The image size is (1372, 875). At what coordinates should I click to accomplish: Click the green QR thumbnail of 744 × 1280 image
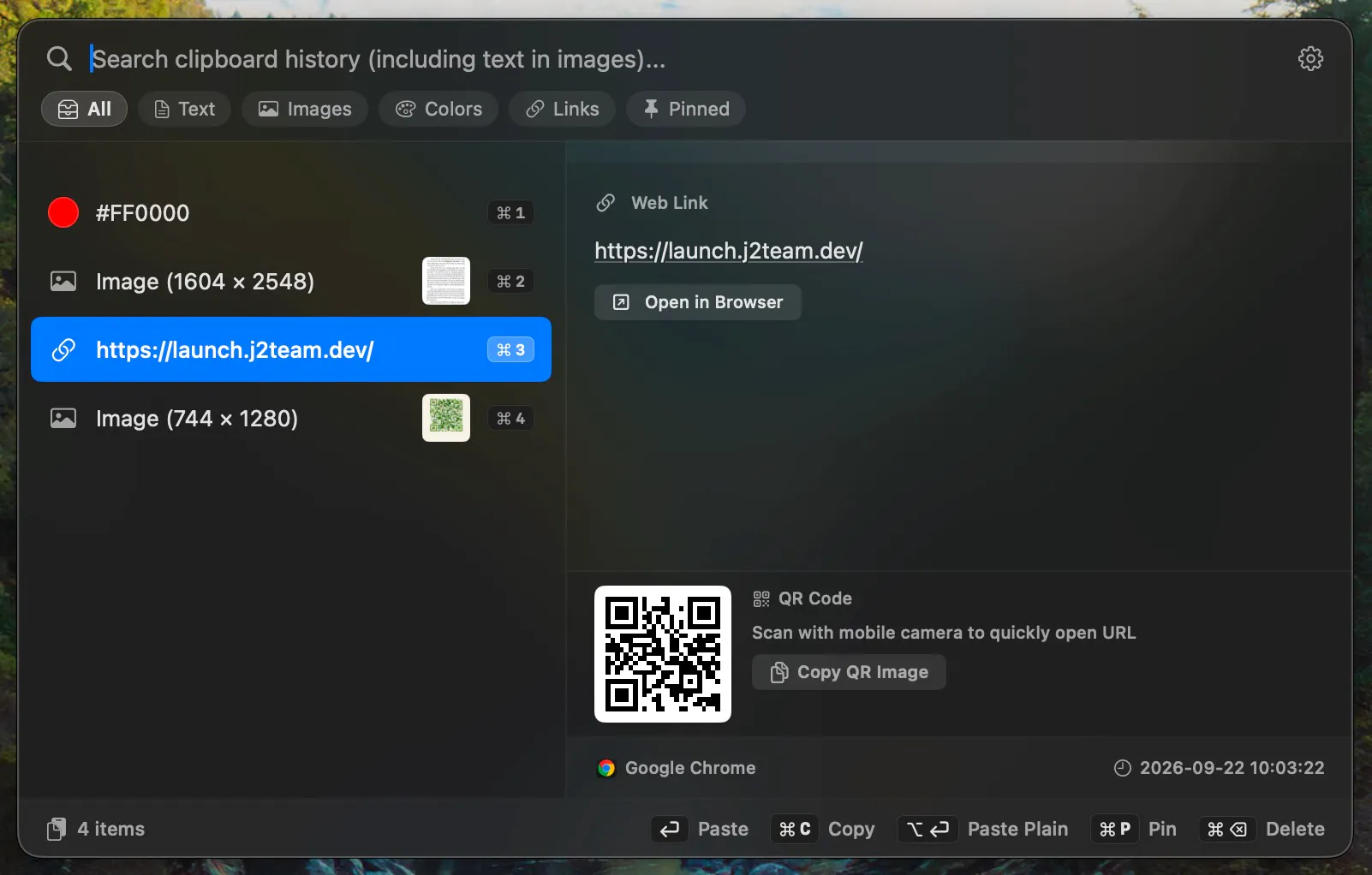[446, 418]
